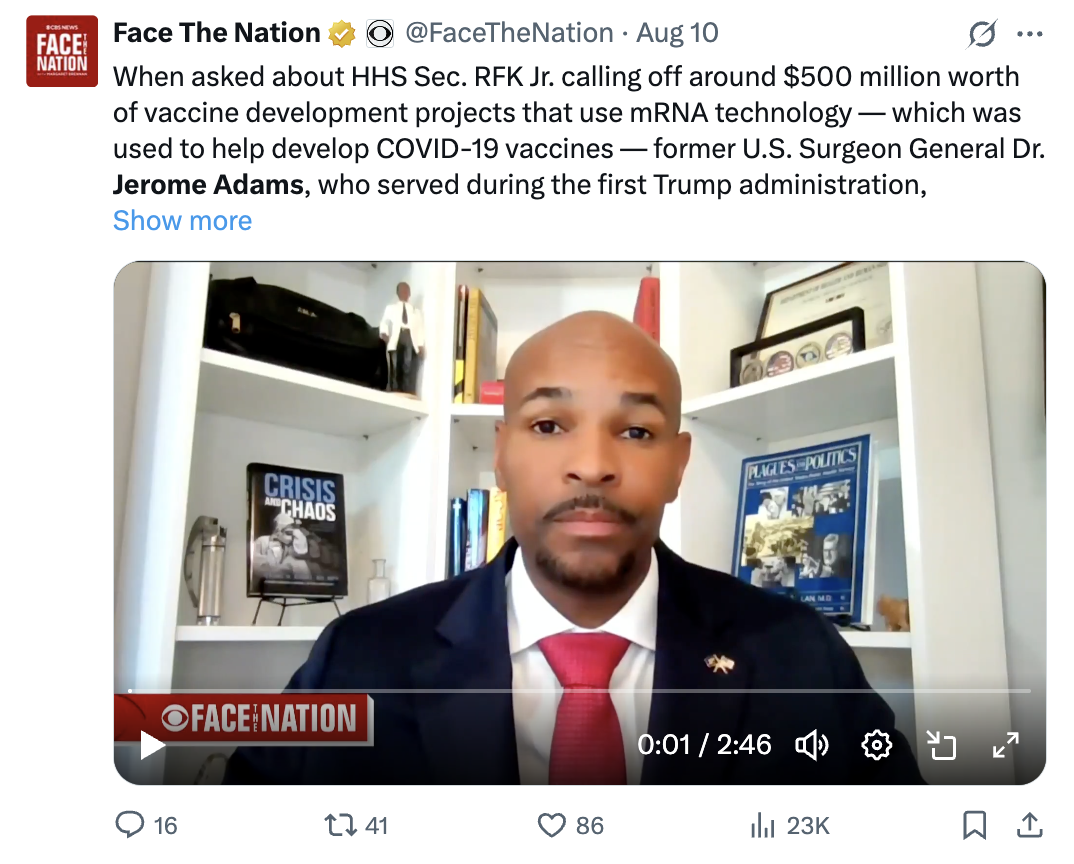
Task: Open Face The Nation profile avatar
Action: coord(61,52)
